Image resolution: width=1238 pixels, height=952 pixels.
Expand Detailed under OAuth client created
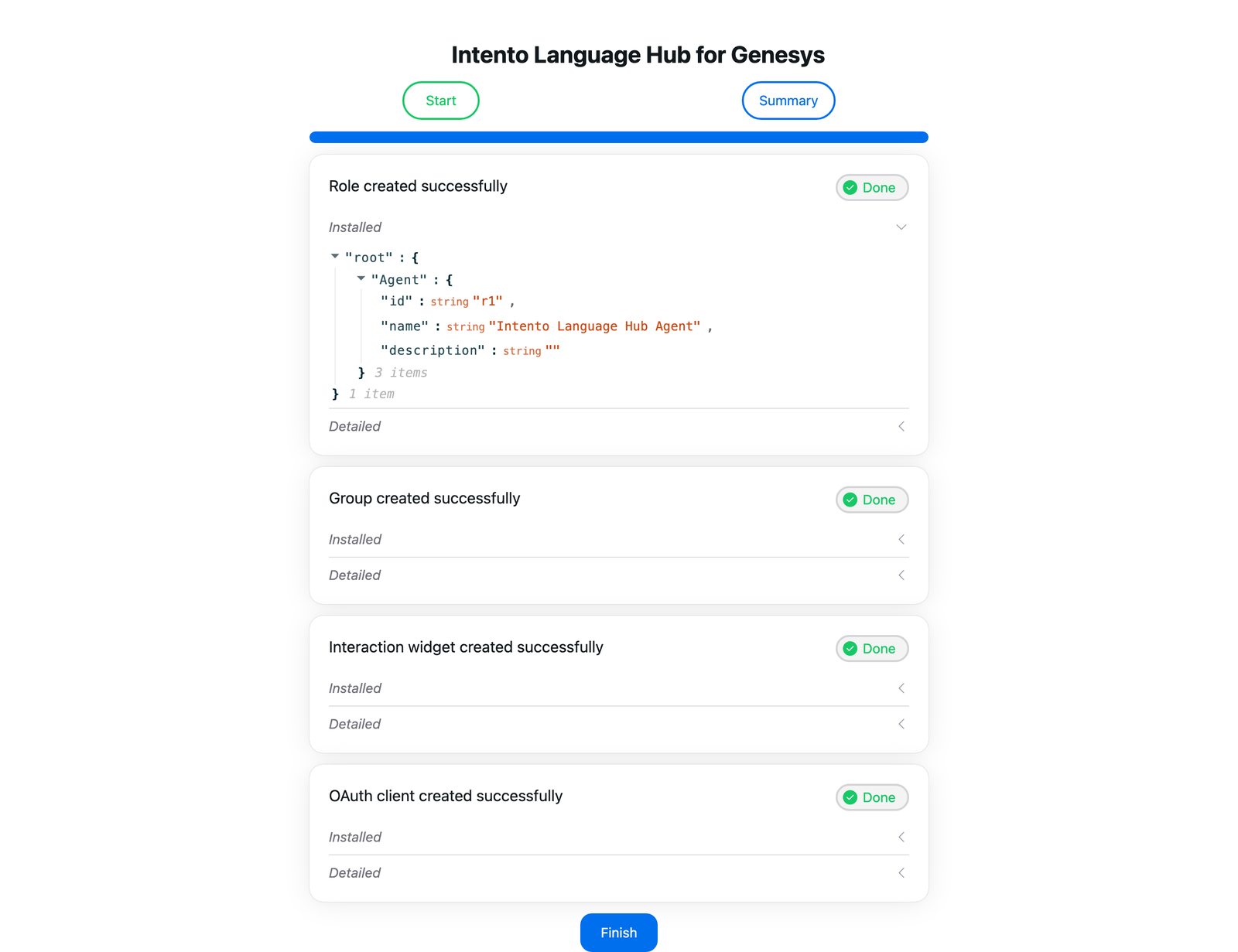click(x=618, y=873)
